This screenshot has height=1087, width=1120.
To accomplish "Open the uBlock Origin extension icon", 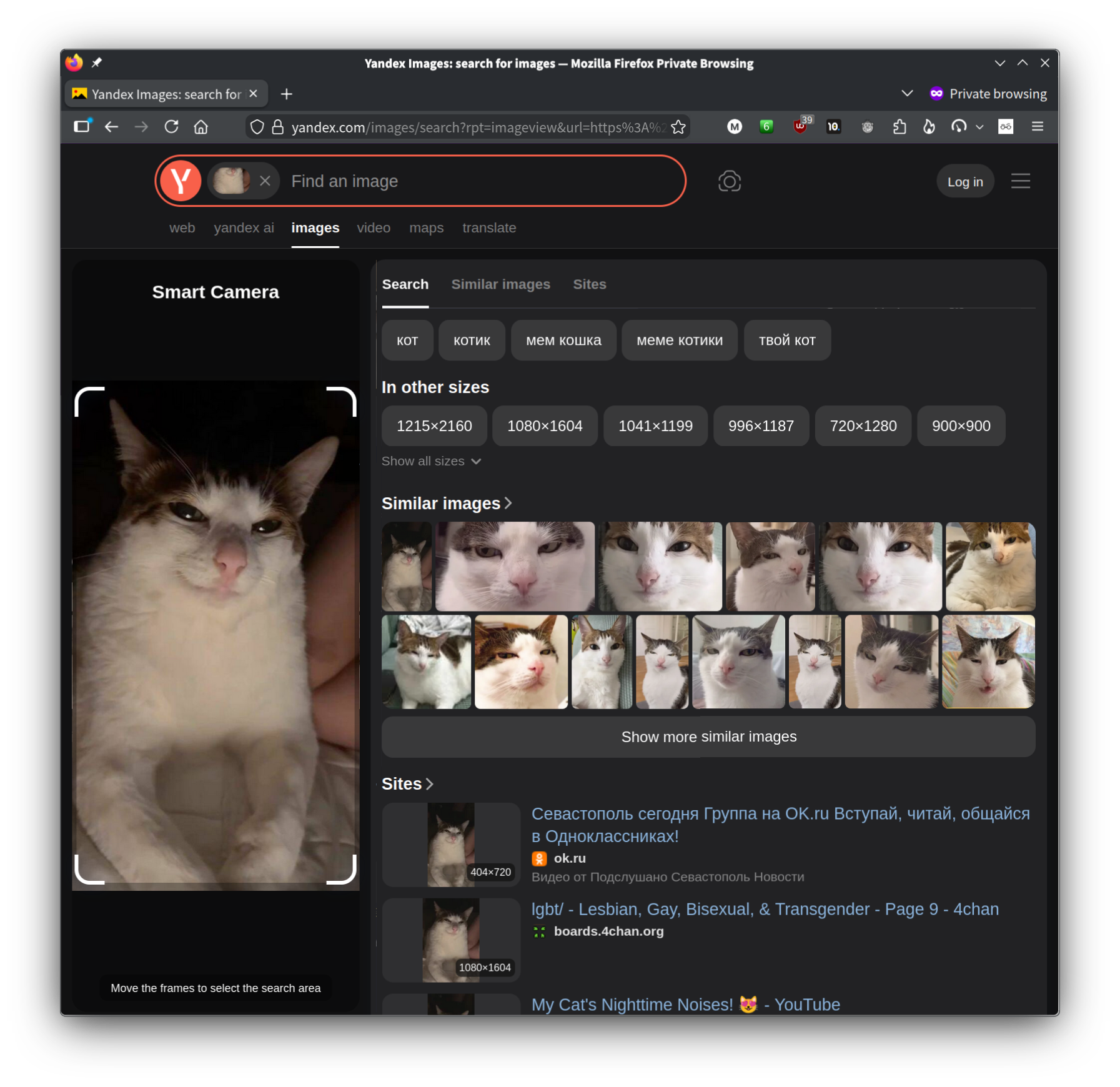I will pyautogui.click(x=800, y=126).
